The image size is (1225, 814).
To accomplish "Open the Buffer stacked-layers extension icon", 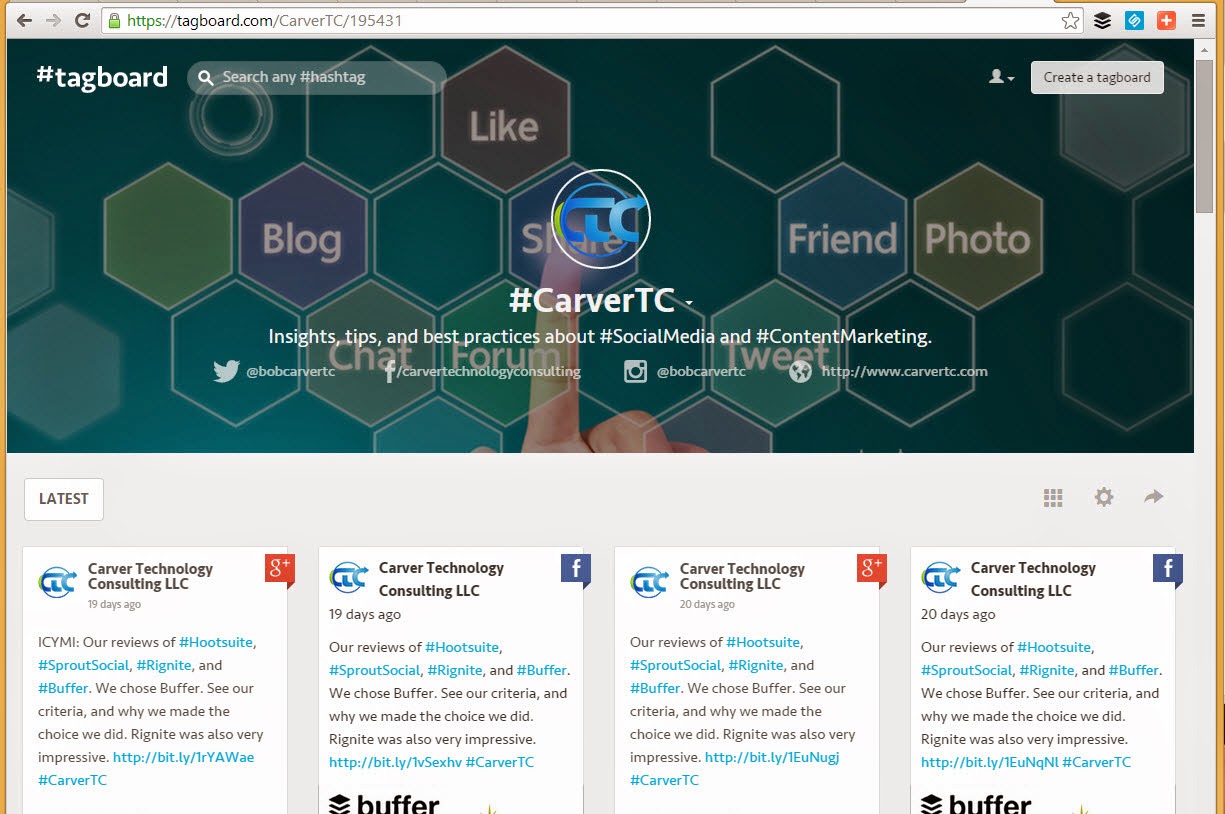I will click(x=1102, y=20).
